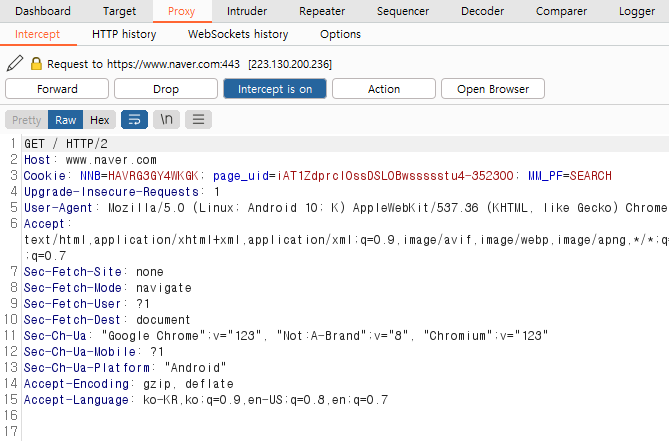This screenshot has height=441, width=669.
Task: Open the hamburger message options menu
Action: (x=198, y=119)
